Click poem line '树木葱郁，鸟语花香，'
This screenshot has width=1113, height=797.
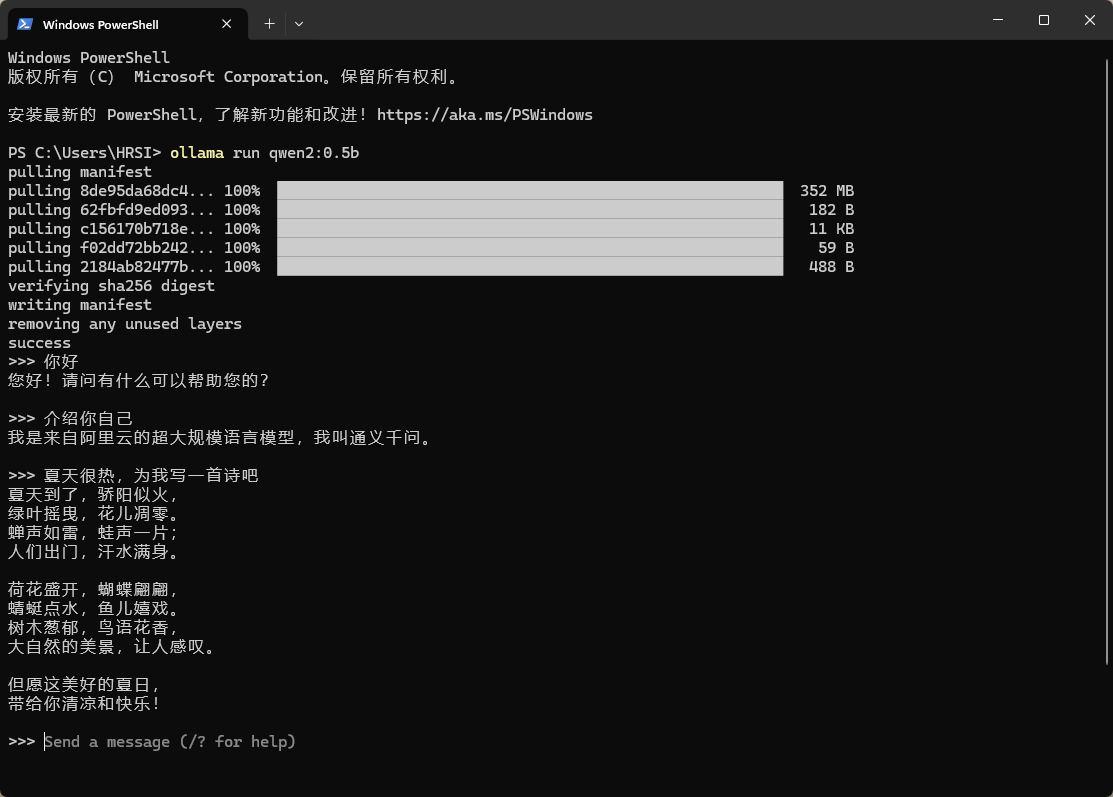click(92, 627)
